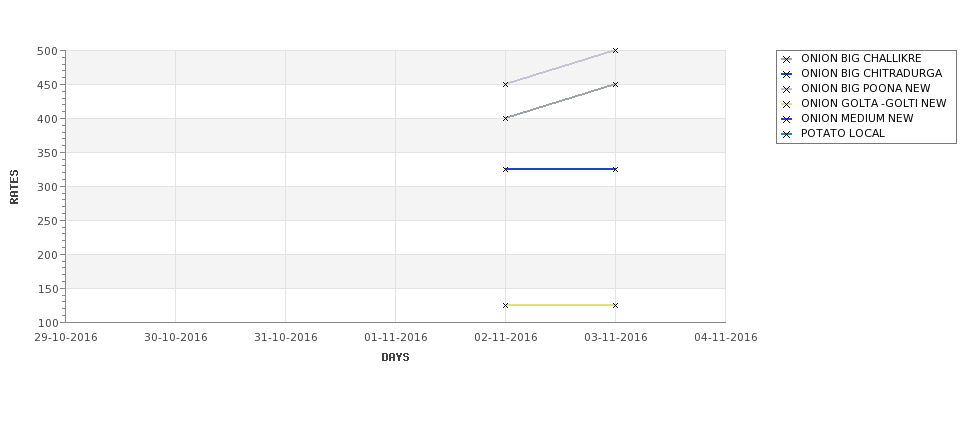This screenshot has width=975, height=429.
Task: Click yellow line marker at 125 on 03-11-2016
Action: pos(616,305)
